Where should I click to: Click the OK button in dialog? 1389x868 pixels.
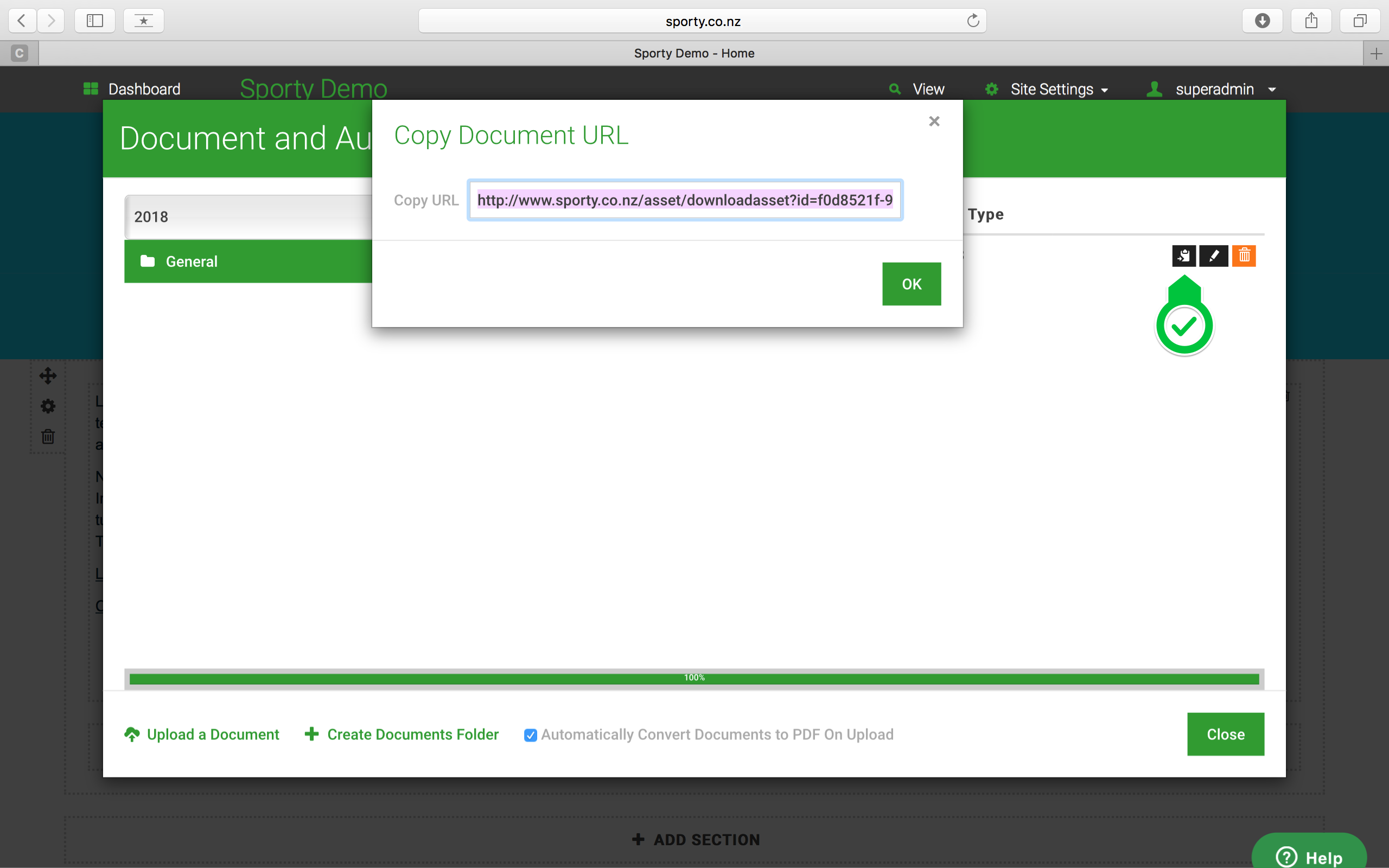coord(912,284)
